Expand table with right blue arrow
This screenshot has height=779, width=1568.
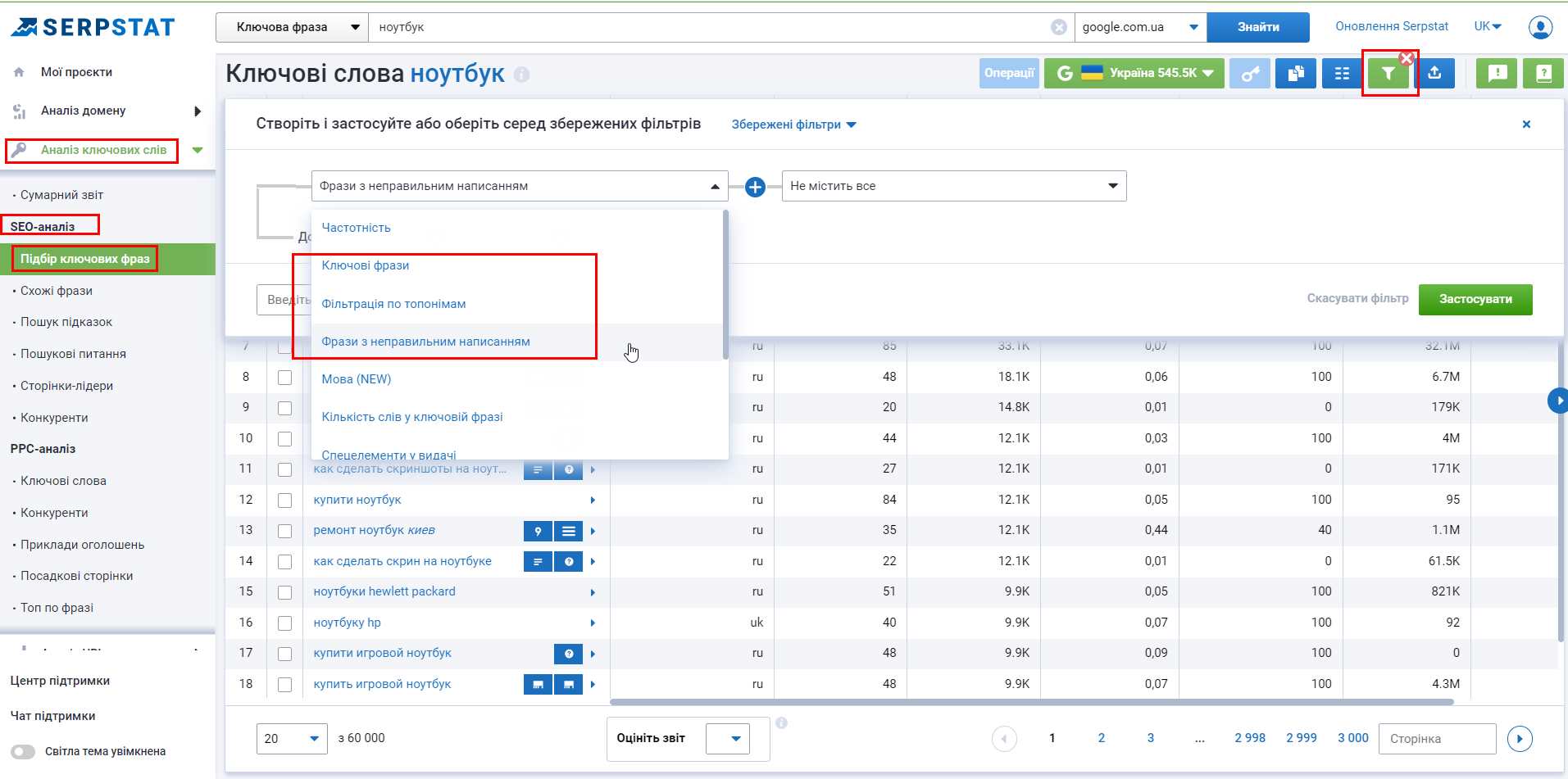(x=1558, y=401)
